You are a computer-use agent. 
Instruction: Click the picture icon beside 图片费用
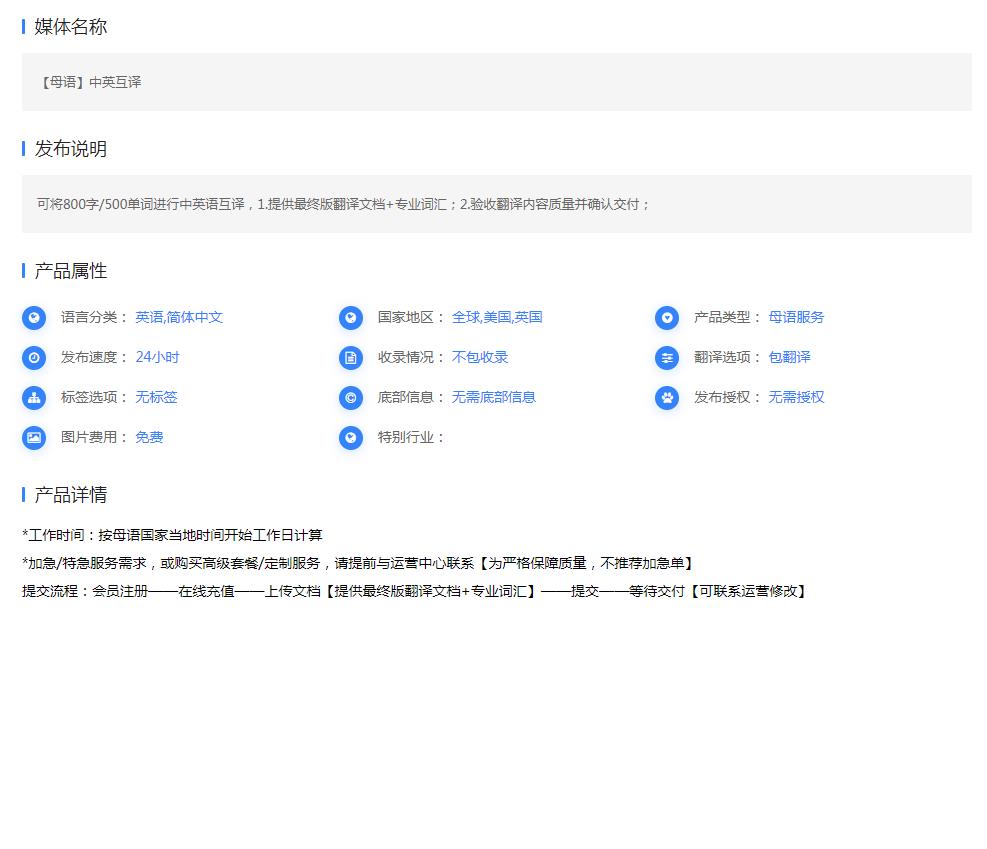[34, 437]
